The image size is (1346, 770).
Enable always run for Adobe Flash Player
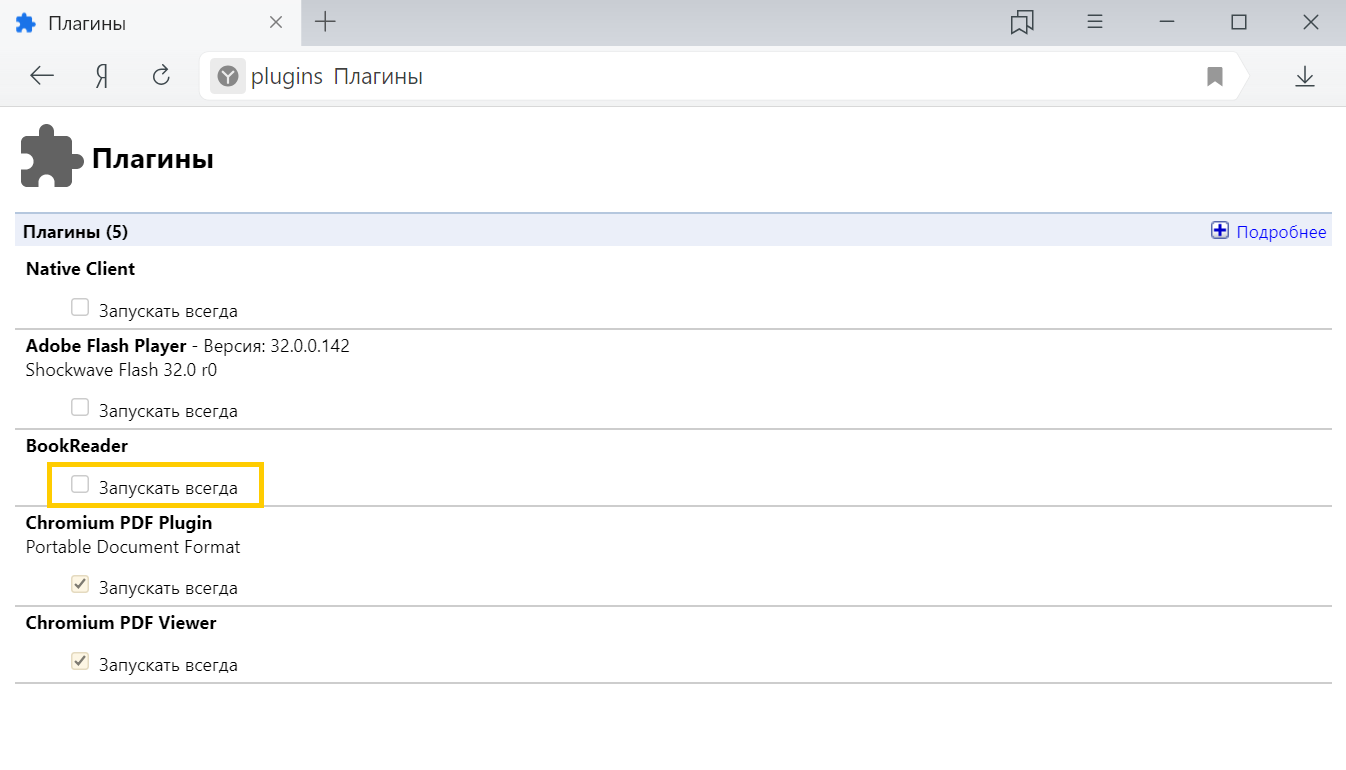click(x=80, y=407)
